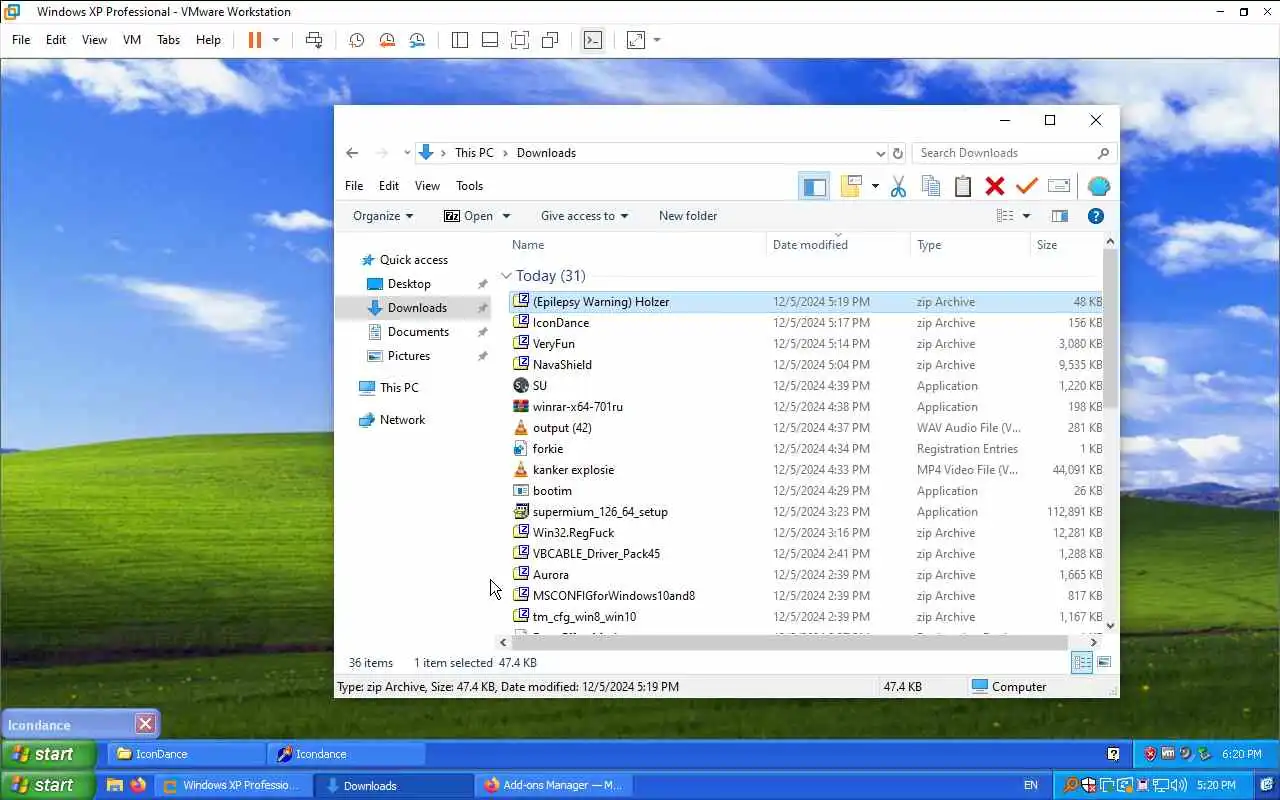Click VMware console view icon
This screenshot has width=1280, height=800.
coord(593,40)
